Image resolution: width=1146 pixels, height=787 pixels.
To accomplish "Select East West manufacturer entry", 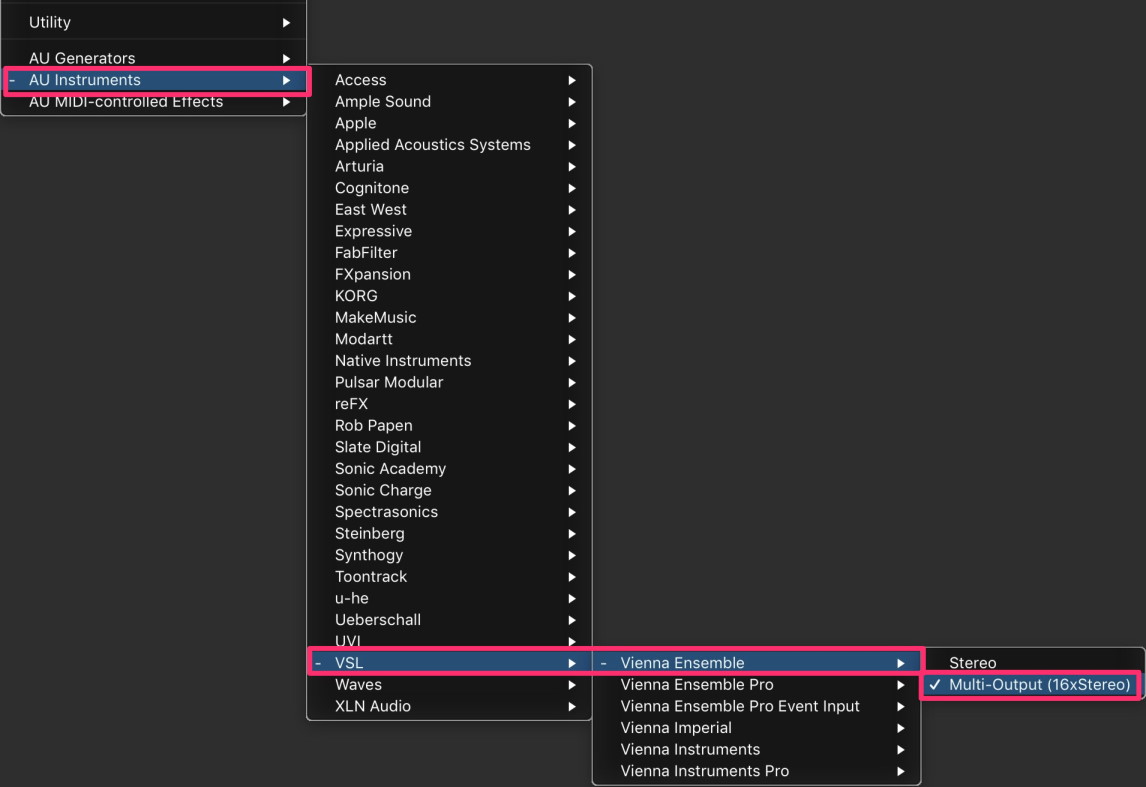I will 449,209.
